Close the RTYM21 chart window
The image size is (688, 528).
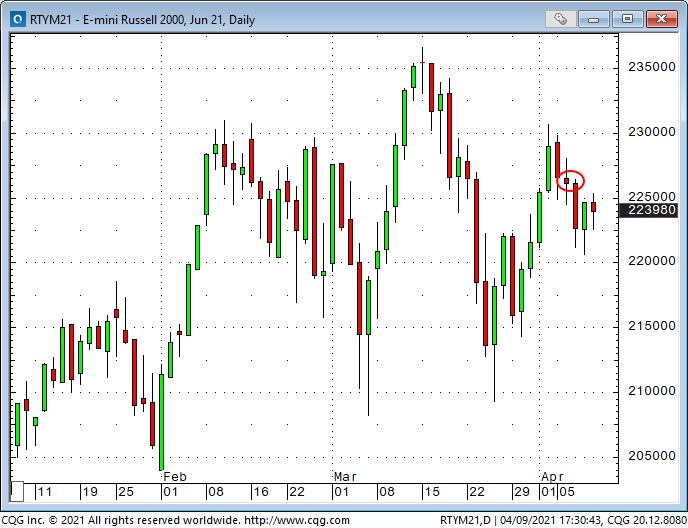(x=661, y=19)
